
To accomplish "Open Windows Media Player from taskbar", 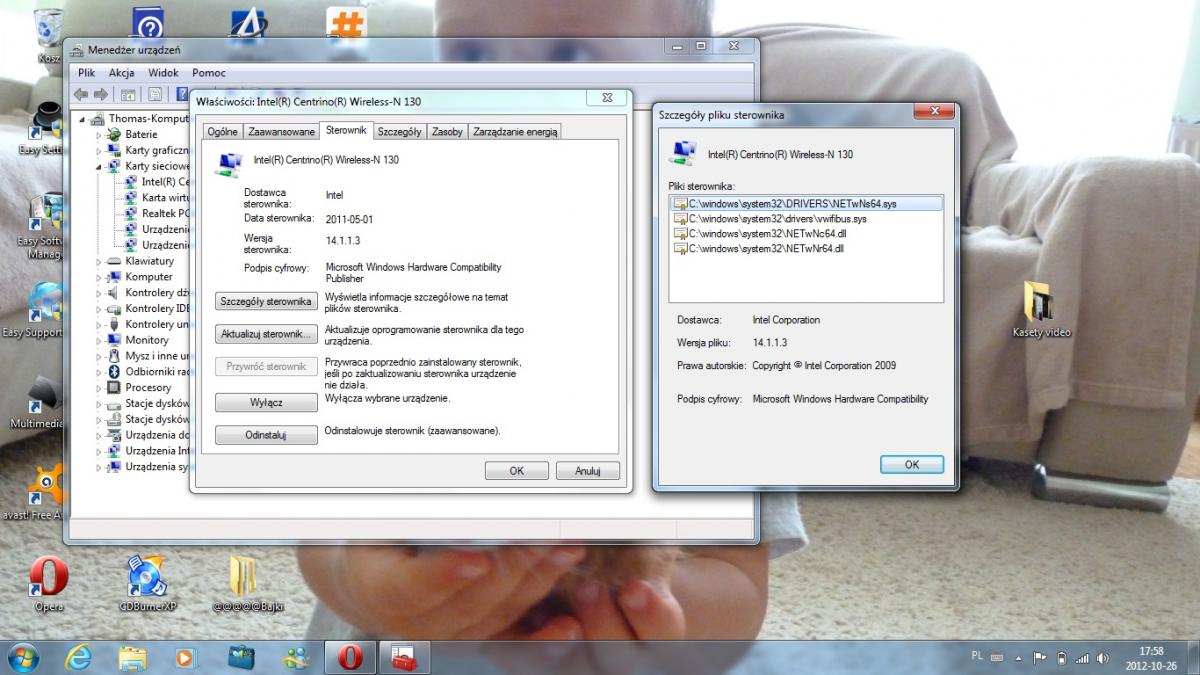I will click(x=186, y=657).
